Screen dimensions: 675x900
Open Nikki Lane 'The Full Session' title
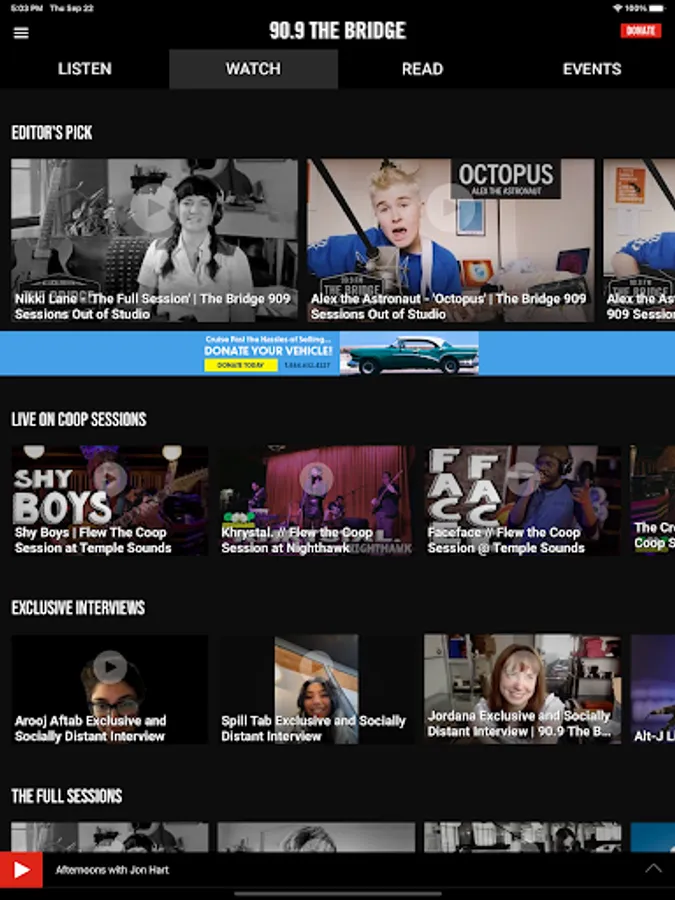pos(153,306)
